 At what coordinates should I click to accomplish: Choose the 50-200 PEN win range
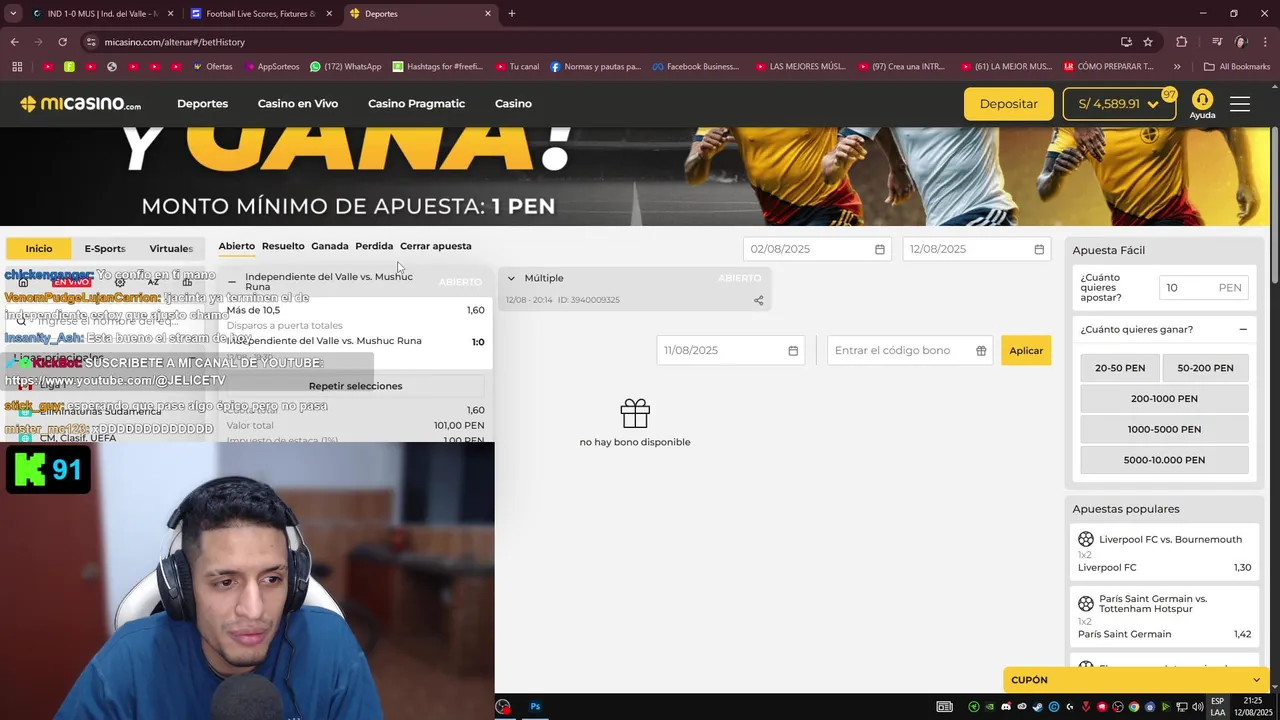pos(1205,368)
